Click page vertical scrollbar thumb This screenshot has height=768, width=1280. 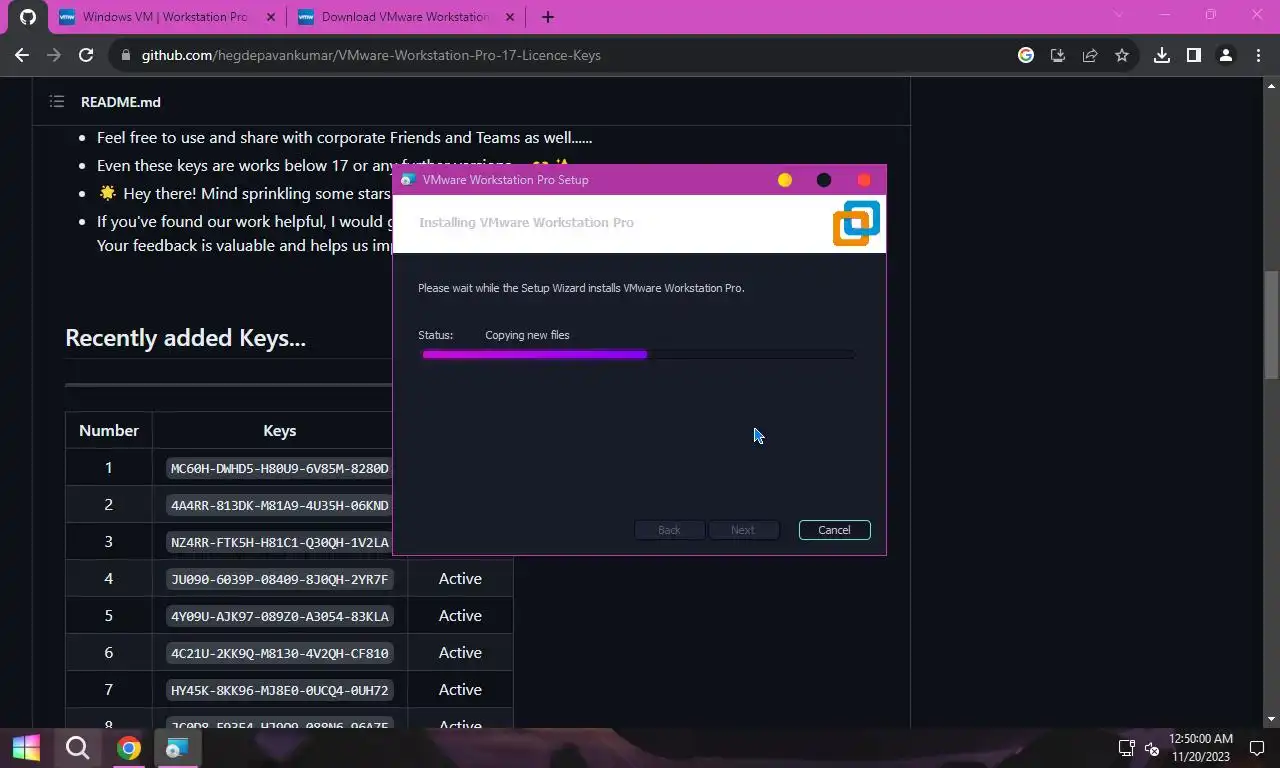1272,325
